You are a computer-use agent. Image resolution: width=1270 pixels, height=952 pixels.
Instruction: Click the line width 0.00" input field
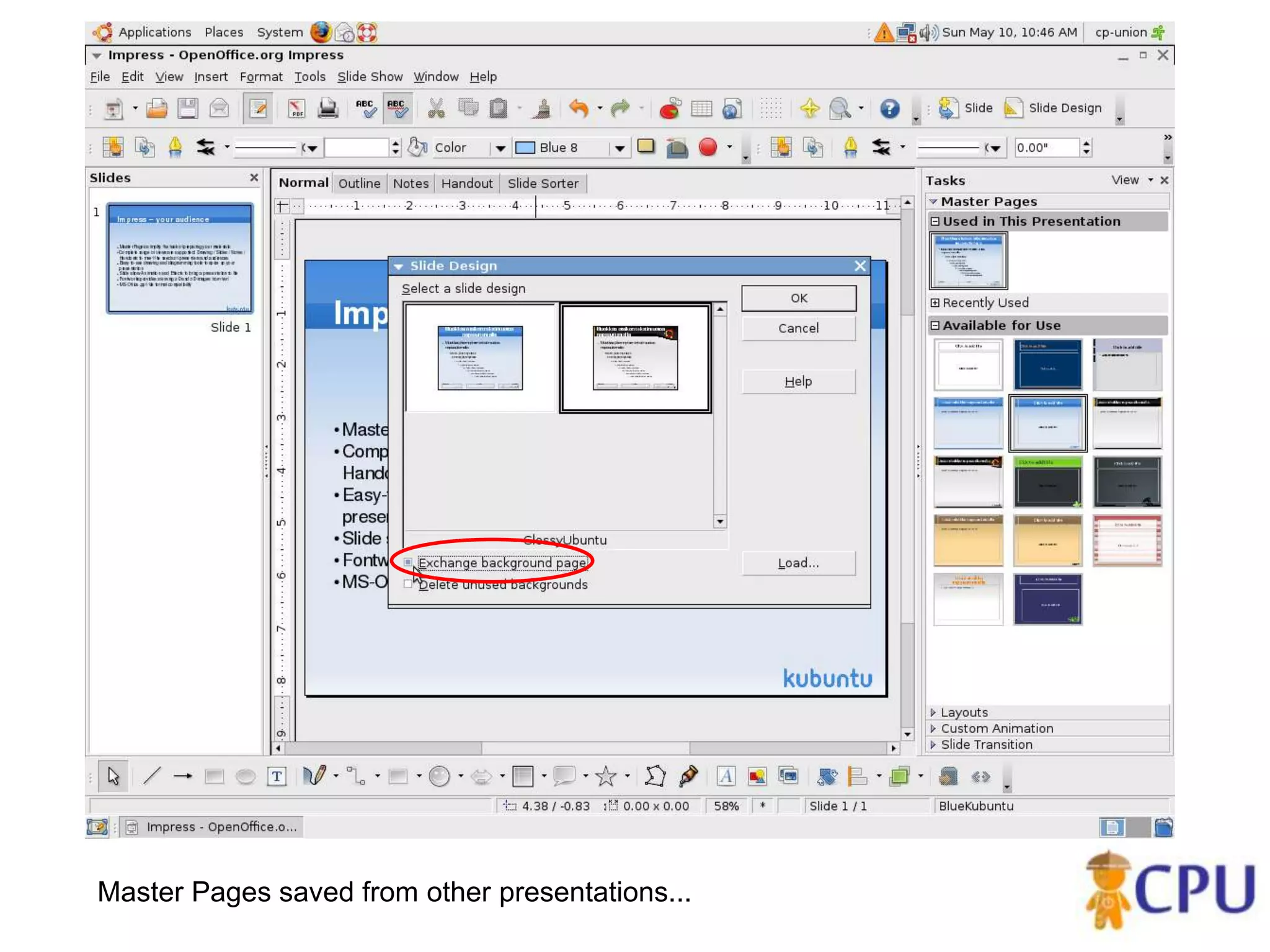click(x=1047, y=148)
